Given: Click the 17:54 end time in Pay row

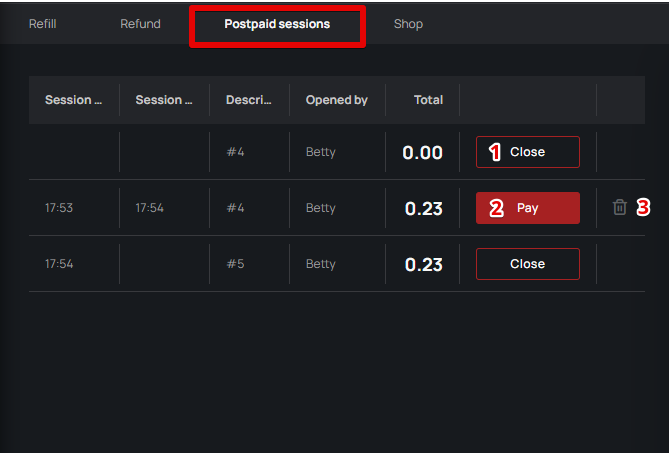Looking at the screenshot, I should pyautogui.click(x=149, y=208).
